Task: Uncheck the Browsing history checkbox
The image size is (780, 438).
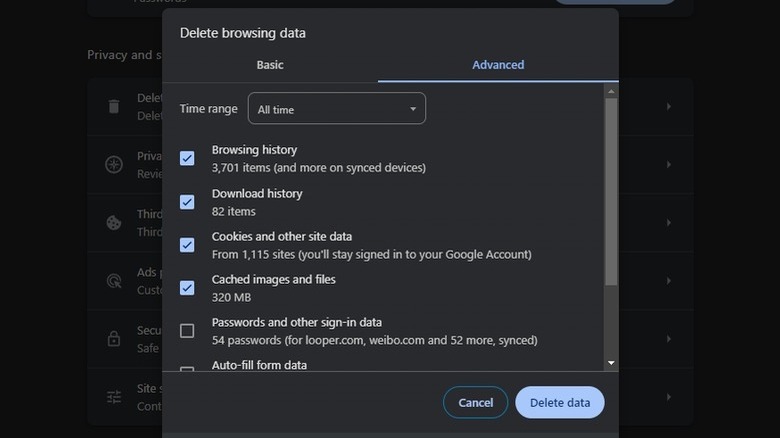Action: pos(187,158)
